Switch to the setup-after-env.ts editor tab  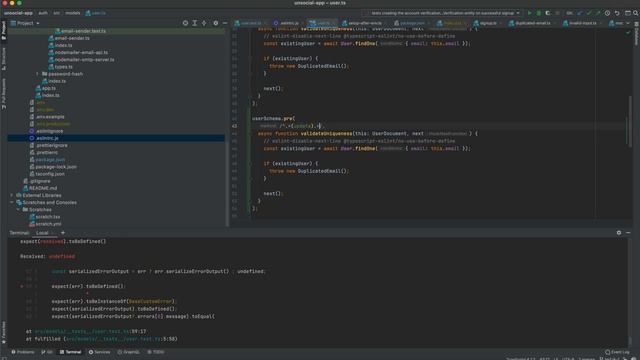362,23
